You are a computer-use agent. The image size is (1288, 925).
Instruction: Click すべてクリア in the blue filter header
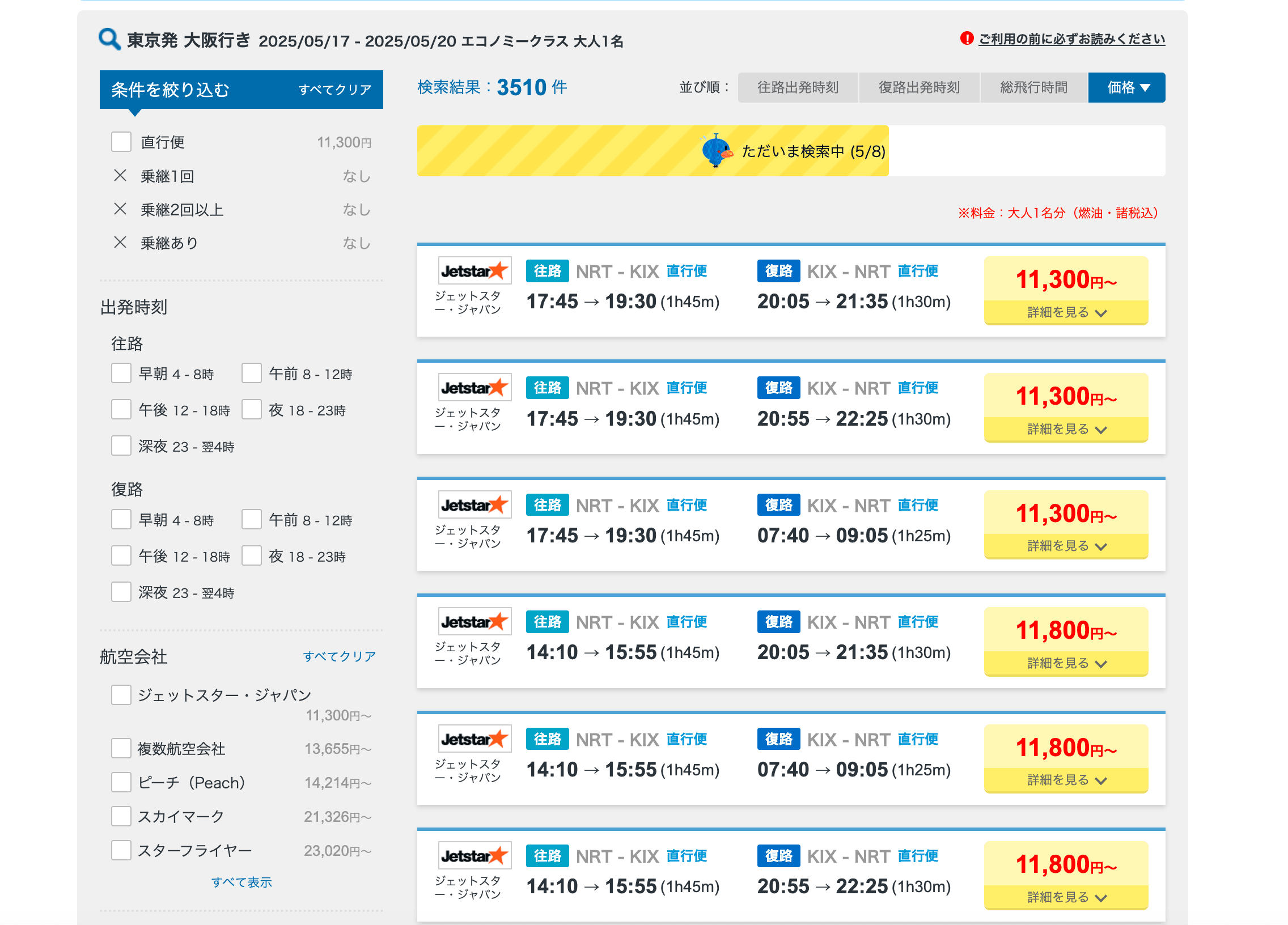click(x=334, y=90)
